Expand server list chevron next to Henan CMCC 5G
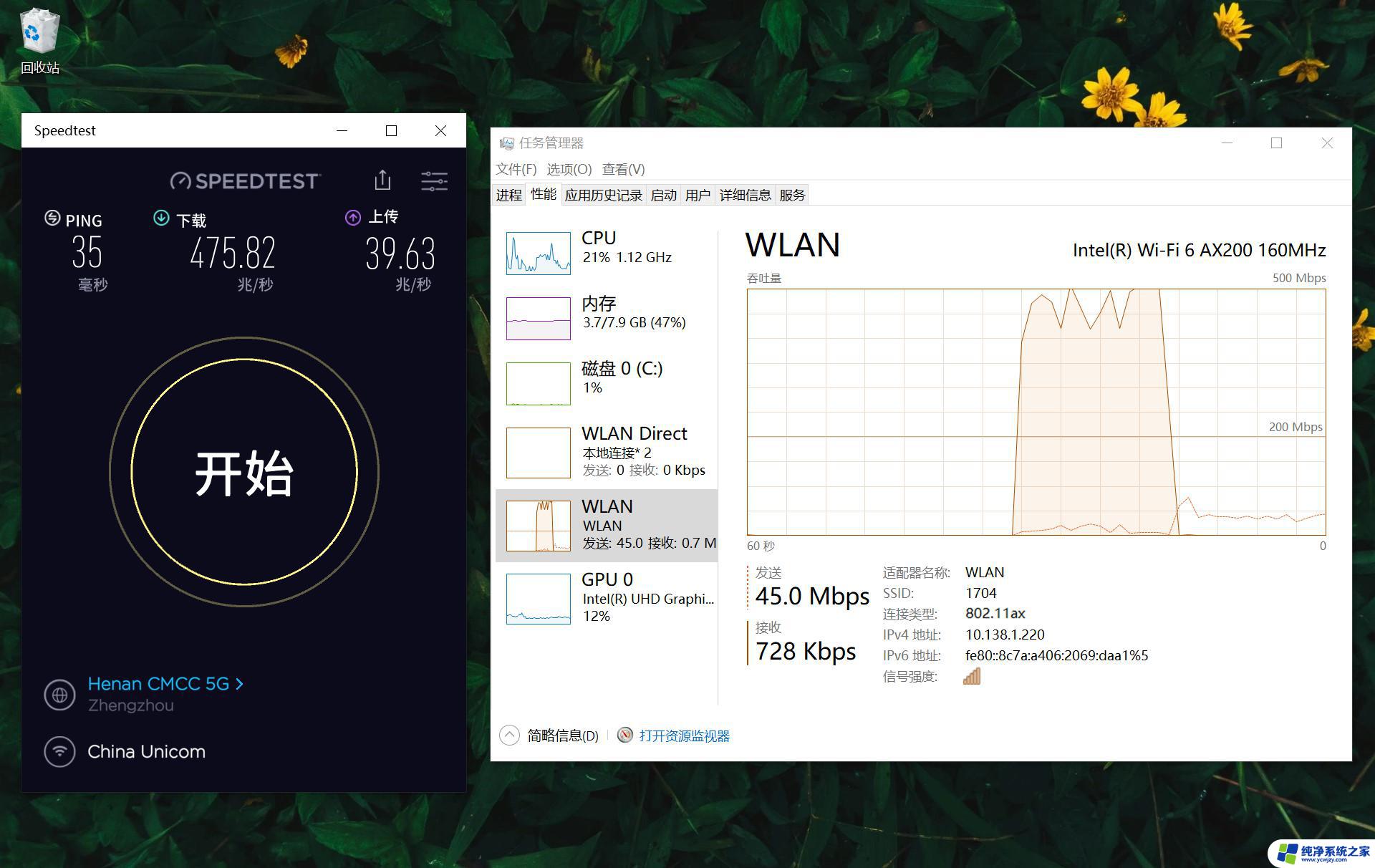This screenshot has width=1375, height=868. (x=239, y=684)
